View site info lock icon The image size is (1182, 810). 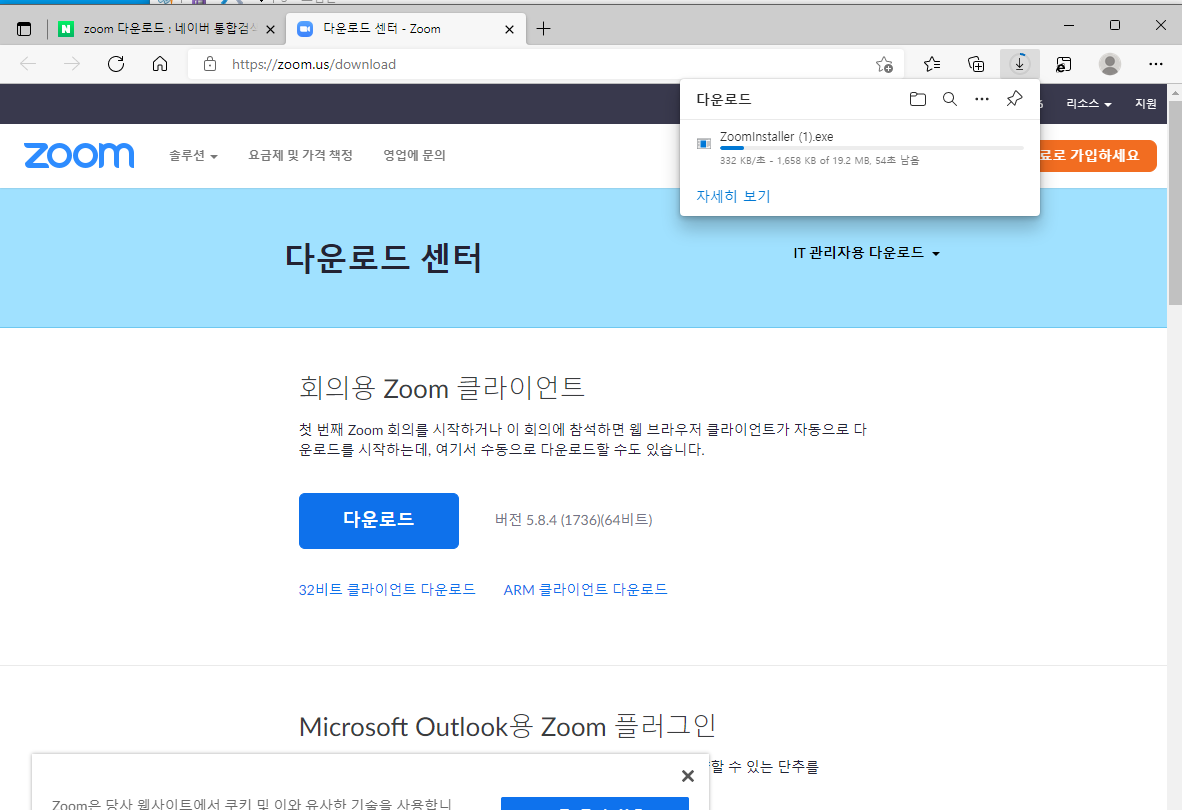(x=210, y=64)
